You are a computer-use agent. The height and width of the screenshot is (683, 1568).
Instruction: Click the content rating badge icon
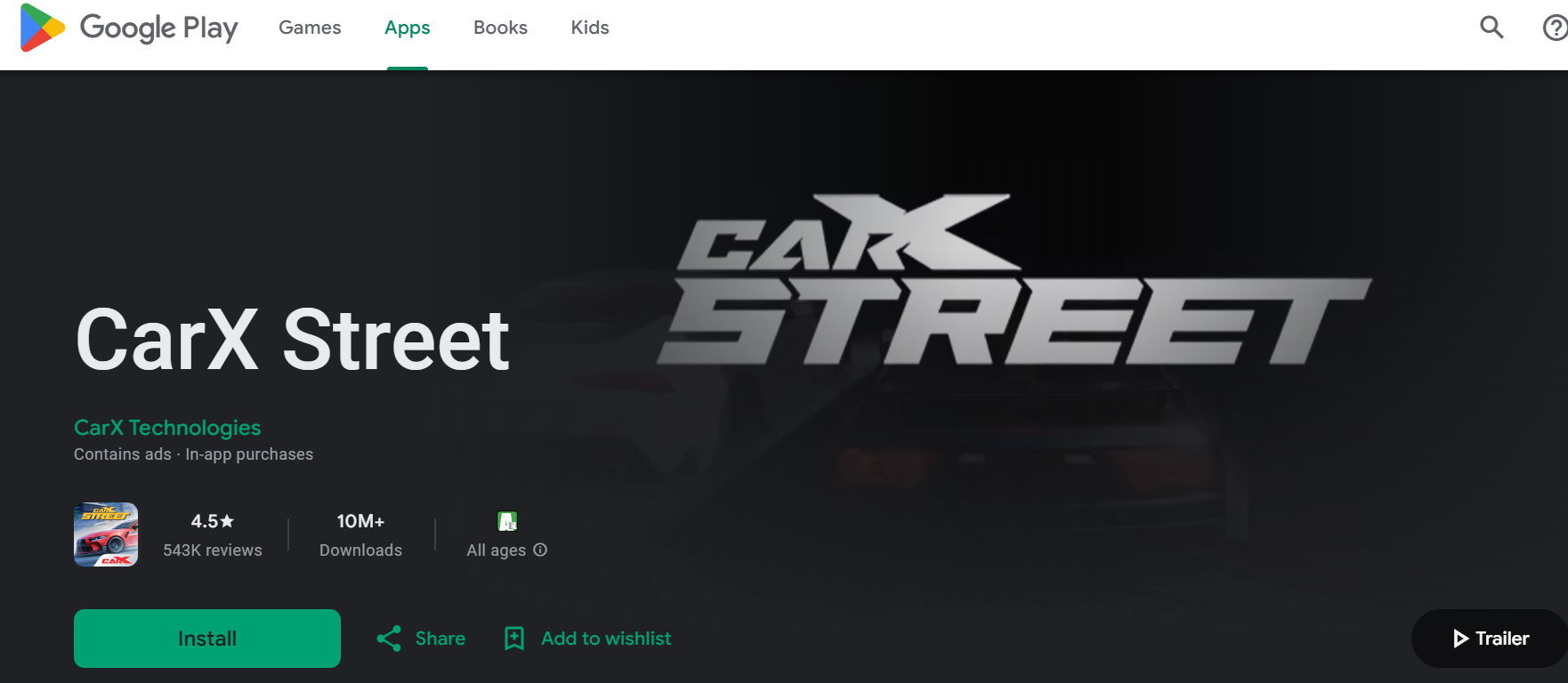[x=507, y=521]
